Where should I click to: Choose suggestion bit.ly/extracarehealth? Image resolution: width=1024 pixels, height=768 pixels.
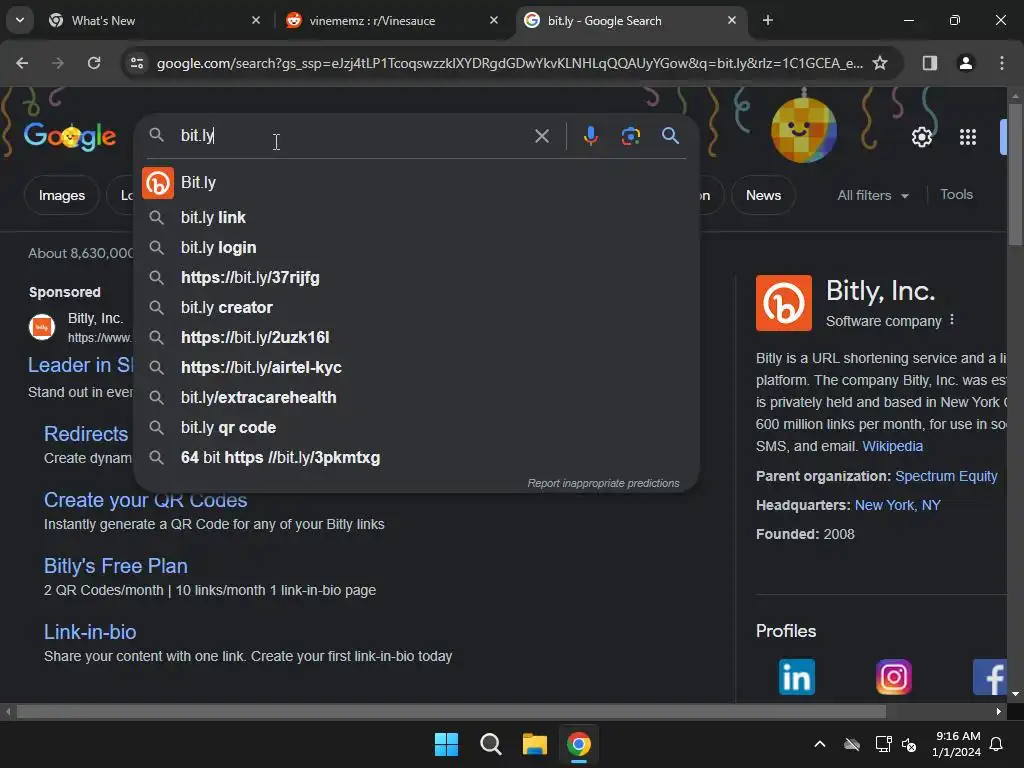tap(416, 398)
